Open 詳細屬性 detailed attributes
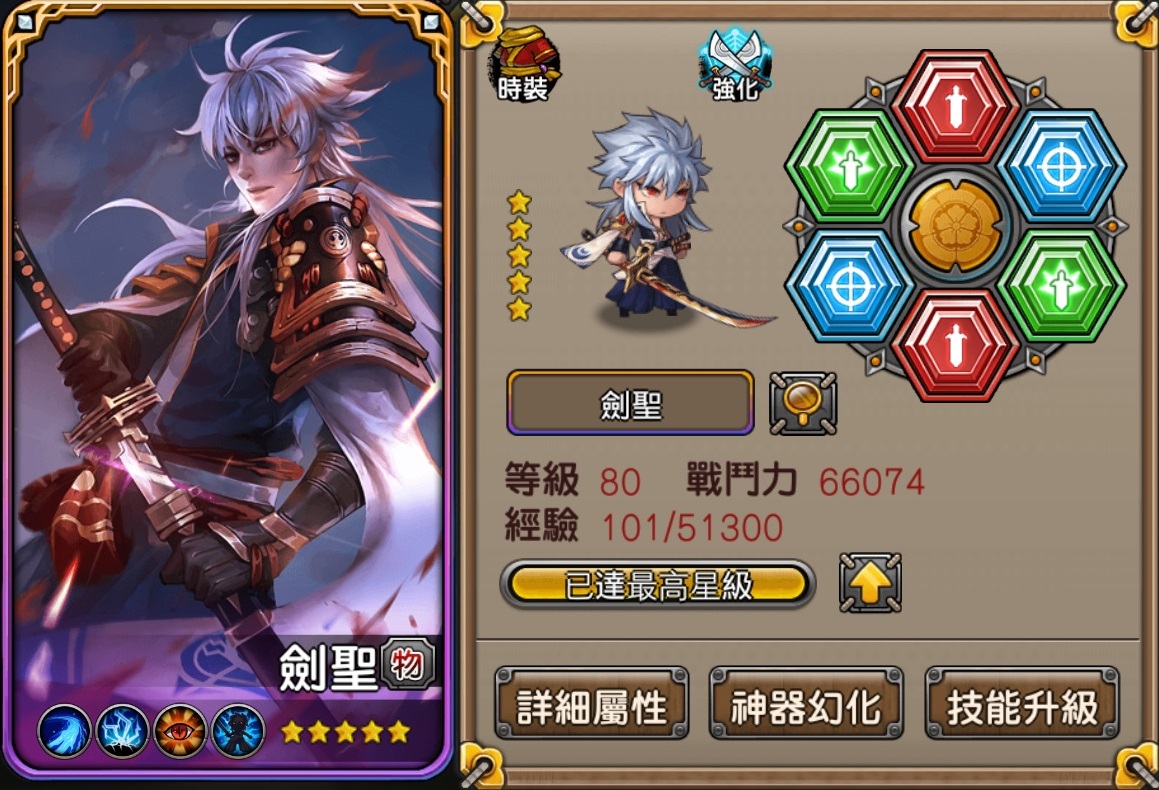This screenshot has height=790, width=1159. click(x=592, y=704)
